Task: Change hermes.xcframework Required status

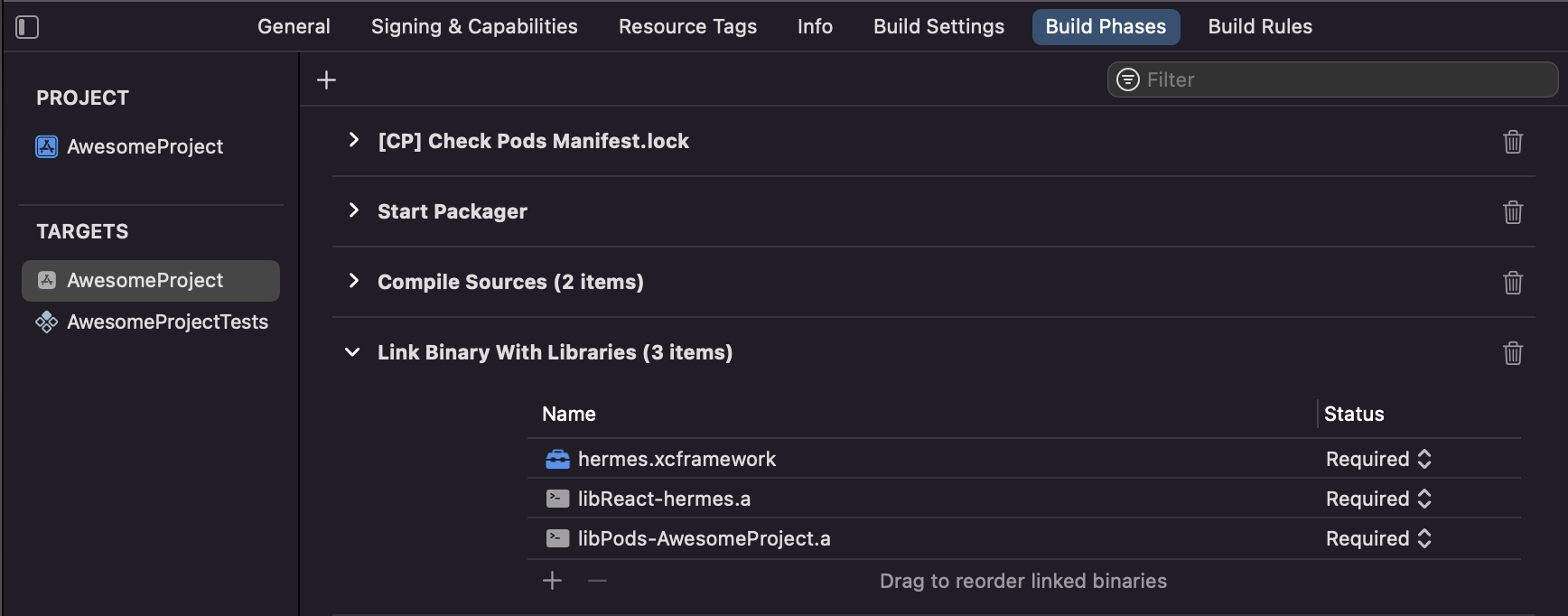Action: click(1379, 459)
